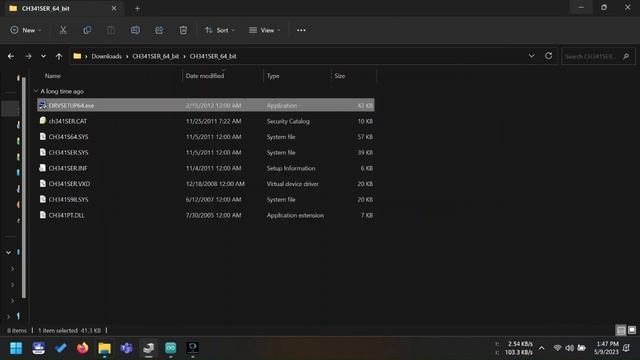Open the See more three-dots menu

(x=301, y=30)
